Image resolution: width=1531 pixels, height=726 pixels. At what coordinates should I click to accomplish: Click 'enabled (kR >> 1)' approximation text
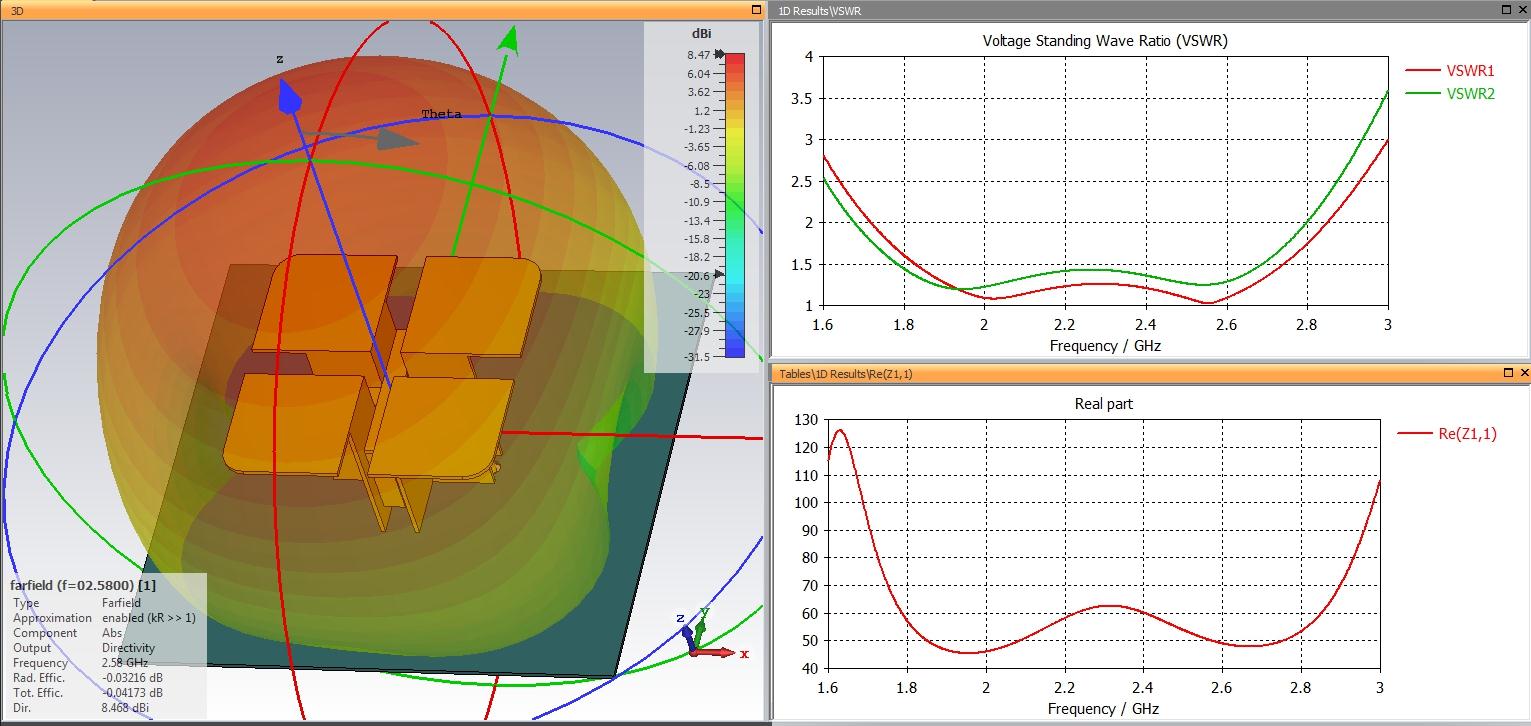click(149, 618)
